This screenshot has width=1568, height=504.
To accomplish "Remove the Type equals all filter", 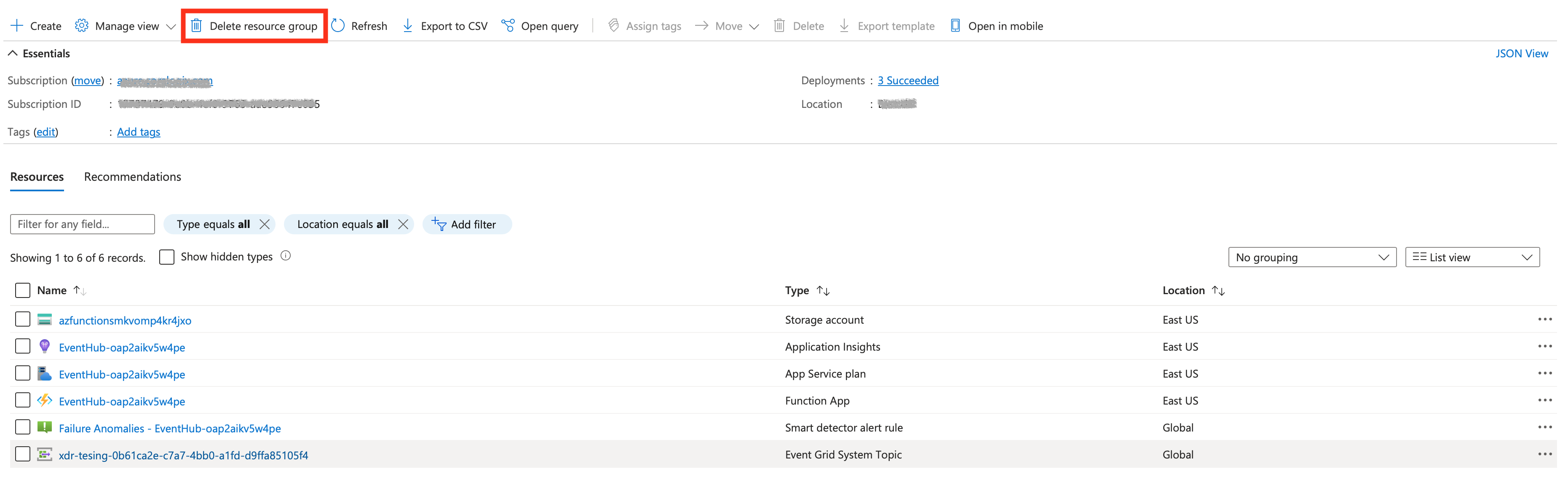I will pos(264,224).
